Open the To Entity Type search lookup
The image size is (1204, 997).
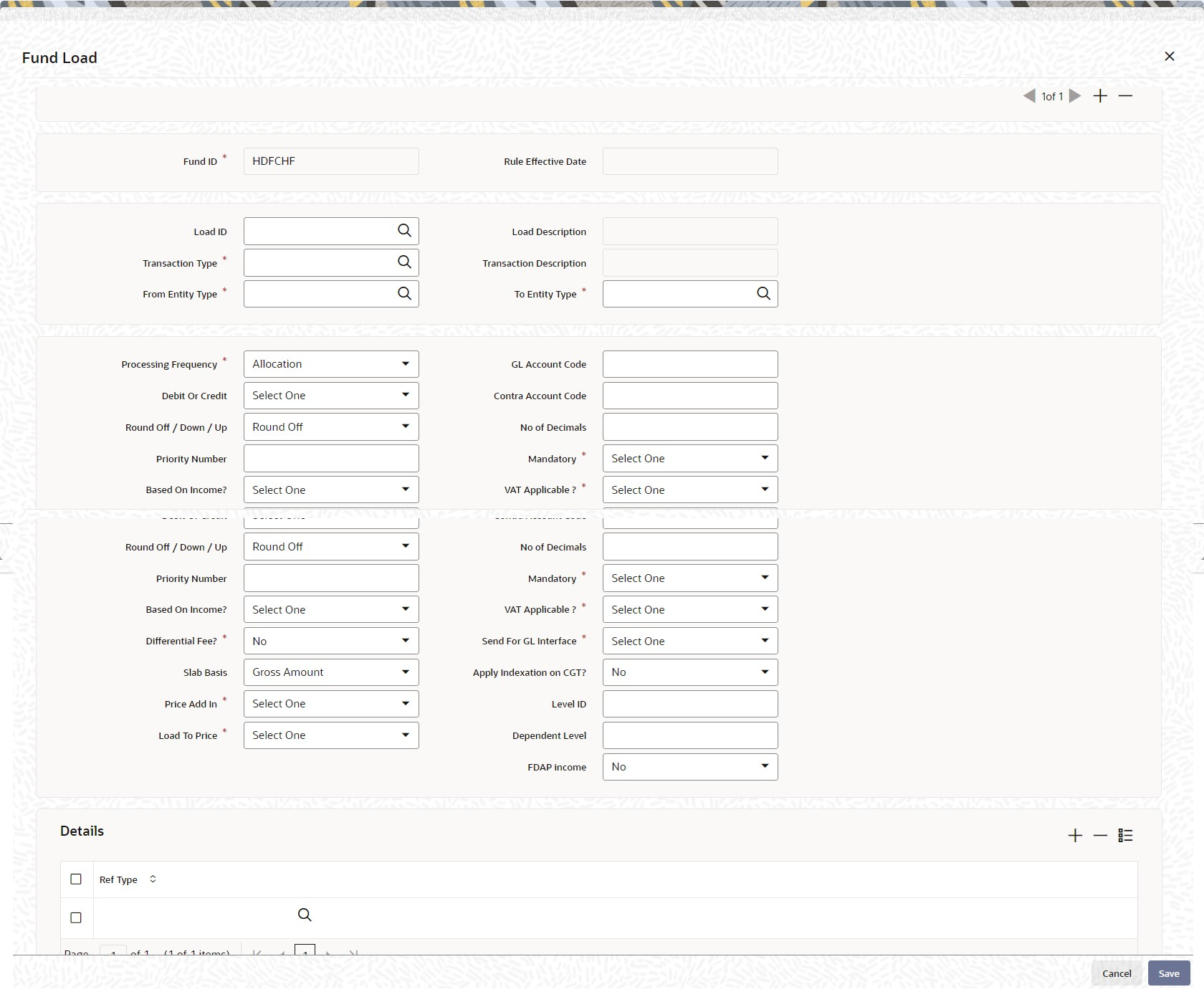[764, 294]
